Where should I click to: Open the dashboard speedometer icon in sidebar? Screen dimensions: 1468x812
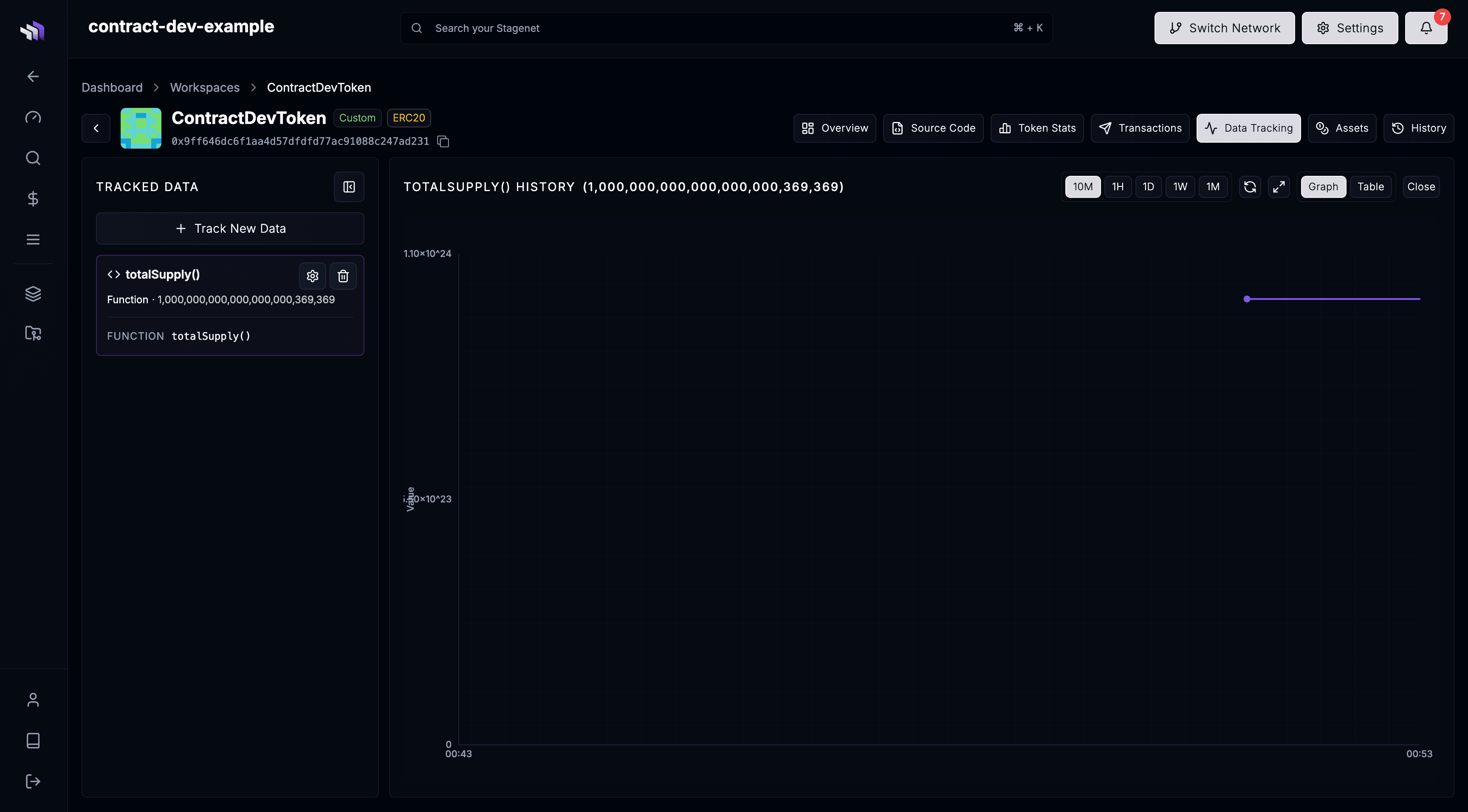click(x=32, y=117)
